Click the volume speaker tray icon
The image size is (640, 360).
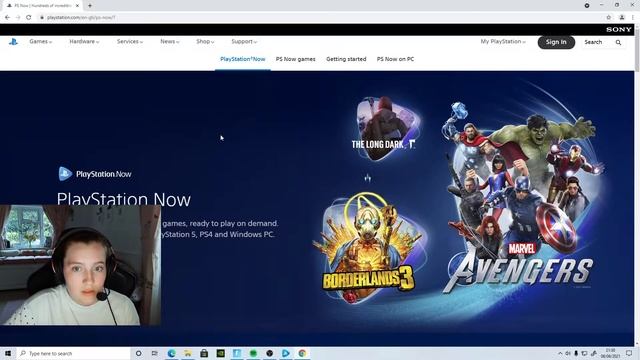point(568,353)
